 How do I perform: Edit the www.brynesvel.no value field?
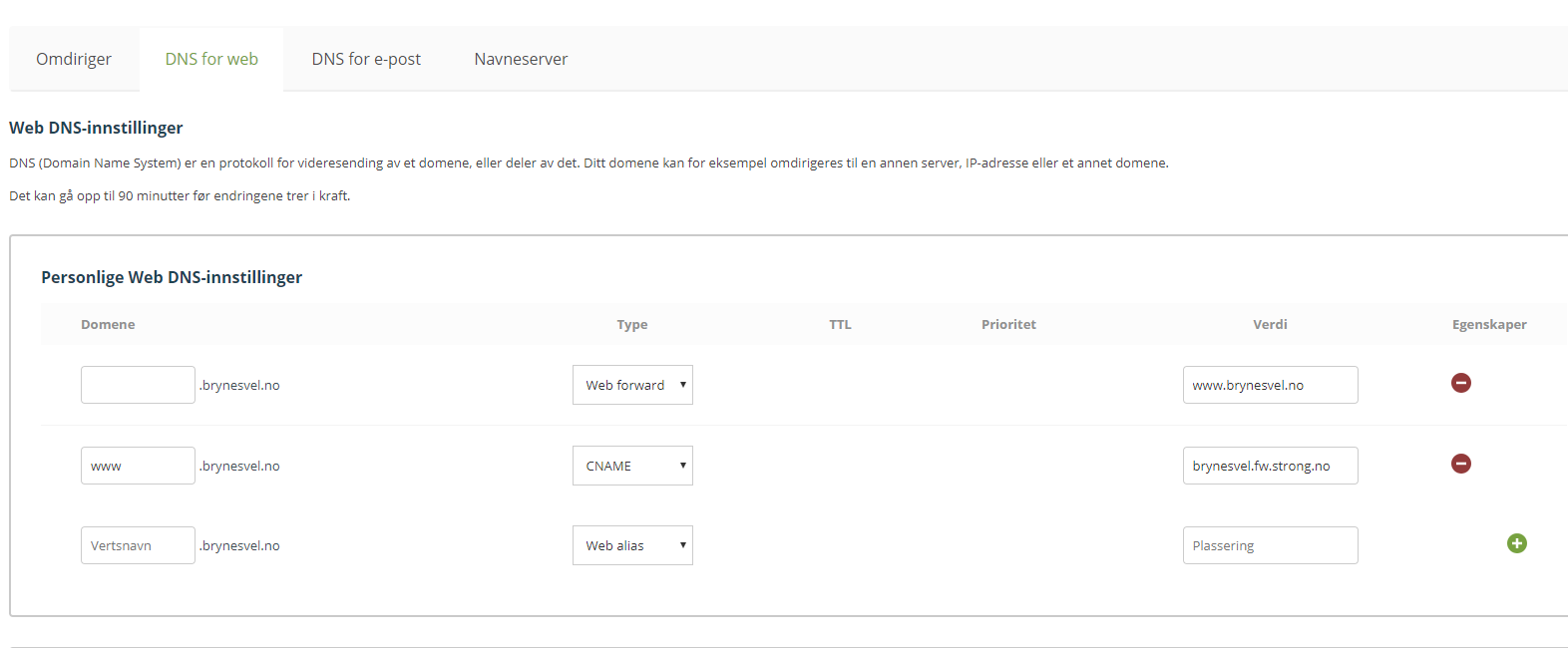[1270, 385]
